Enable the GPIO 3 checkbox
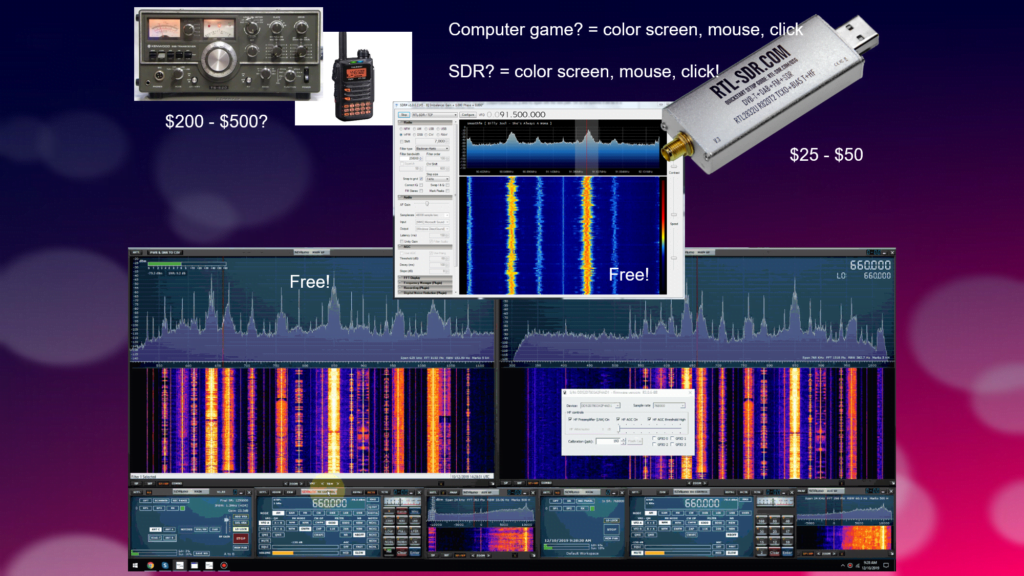 pos(673,444)
